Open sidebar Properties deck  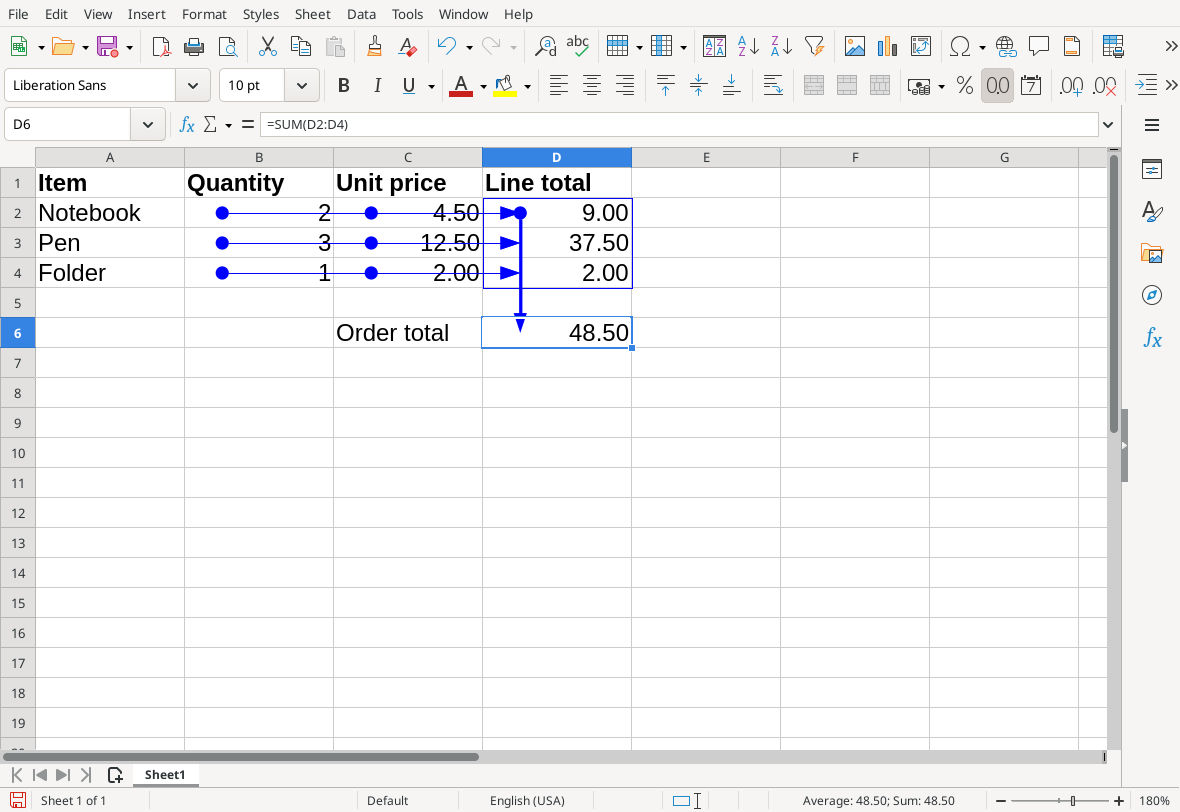tap(1151, 169)
